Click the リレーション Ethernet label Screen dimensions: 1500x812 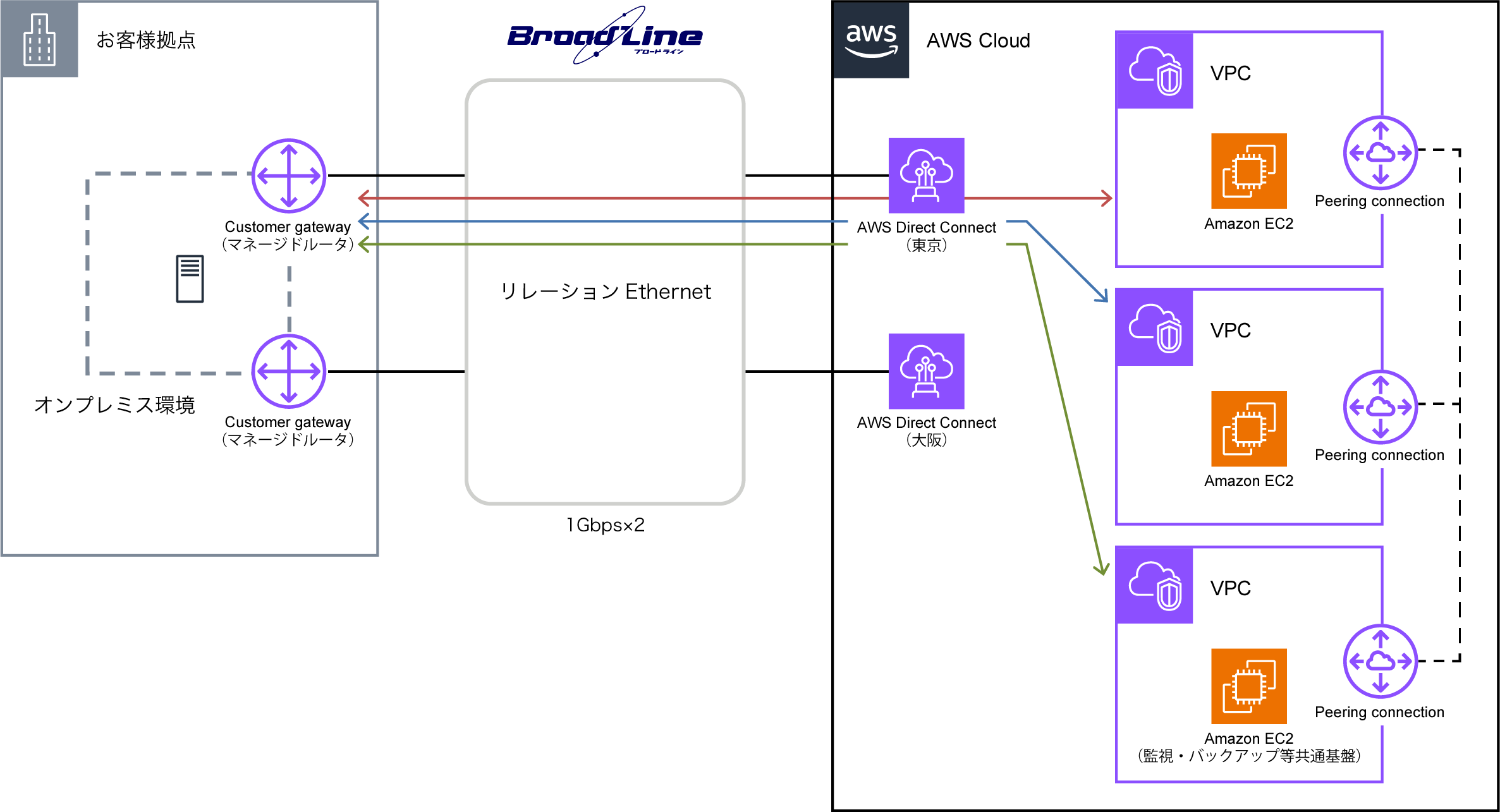tap(605, 291)
